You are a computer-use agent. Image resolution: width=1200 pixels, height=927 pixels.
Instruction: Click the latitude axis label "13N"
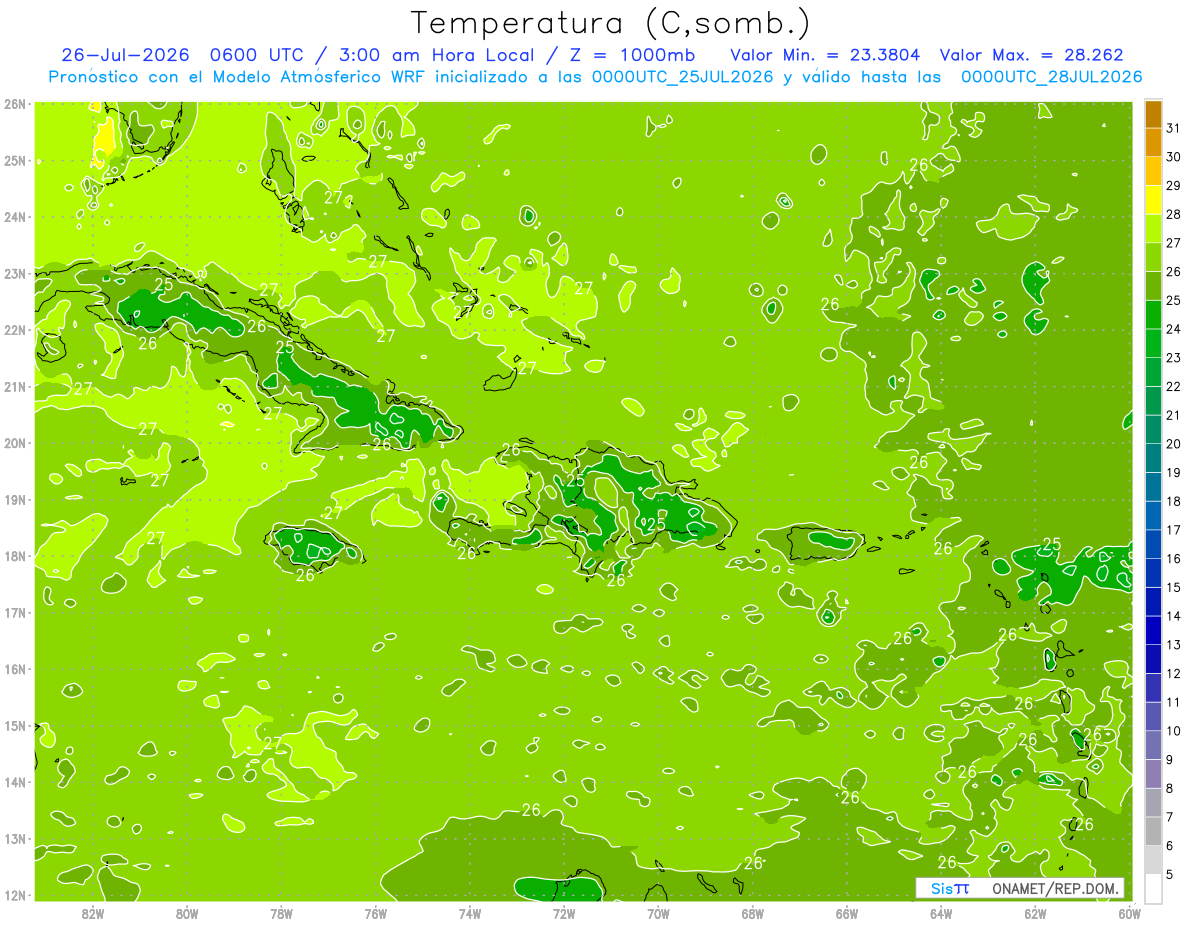point(15,839)
